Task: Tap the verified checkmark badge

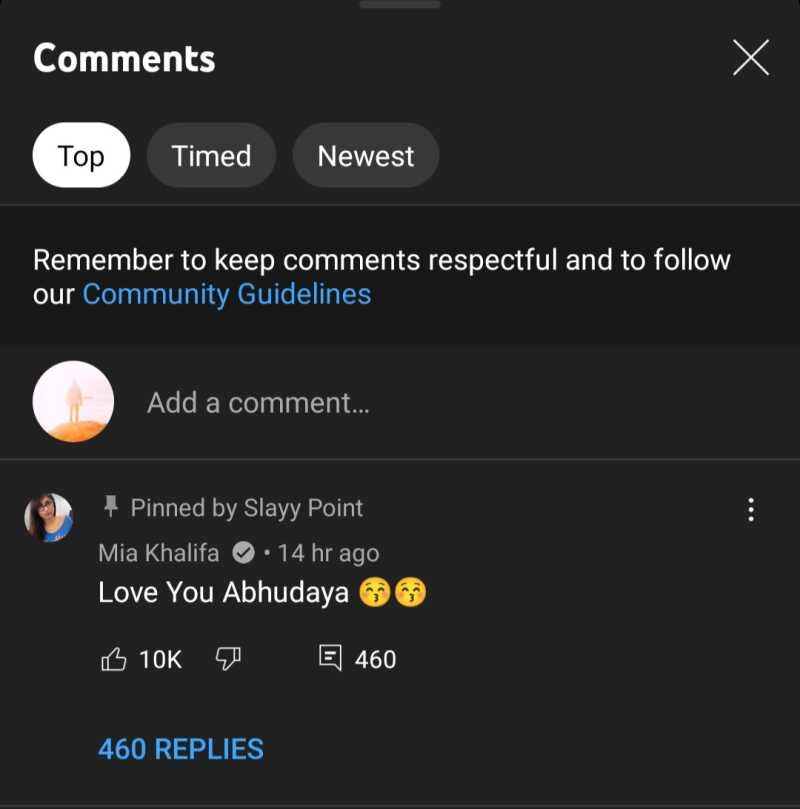Action: click(x=243, y=553)
